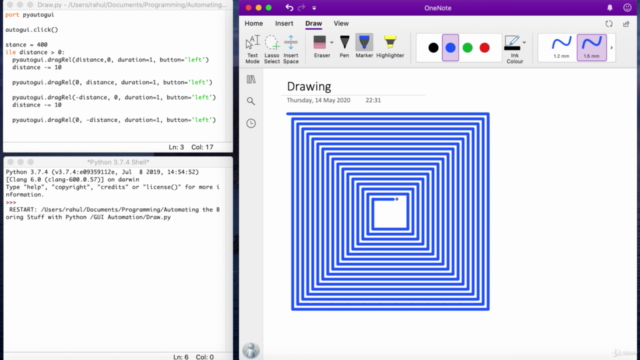Open recent notes clock icon

[251, 123]
